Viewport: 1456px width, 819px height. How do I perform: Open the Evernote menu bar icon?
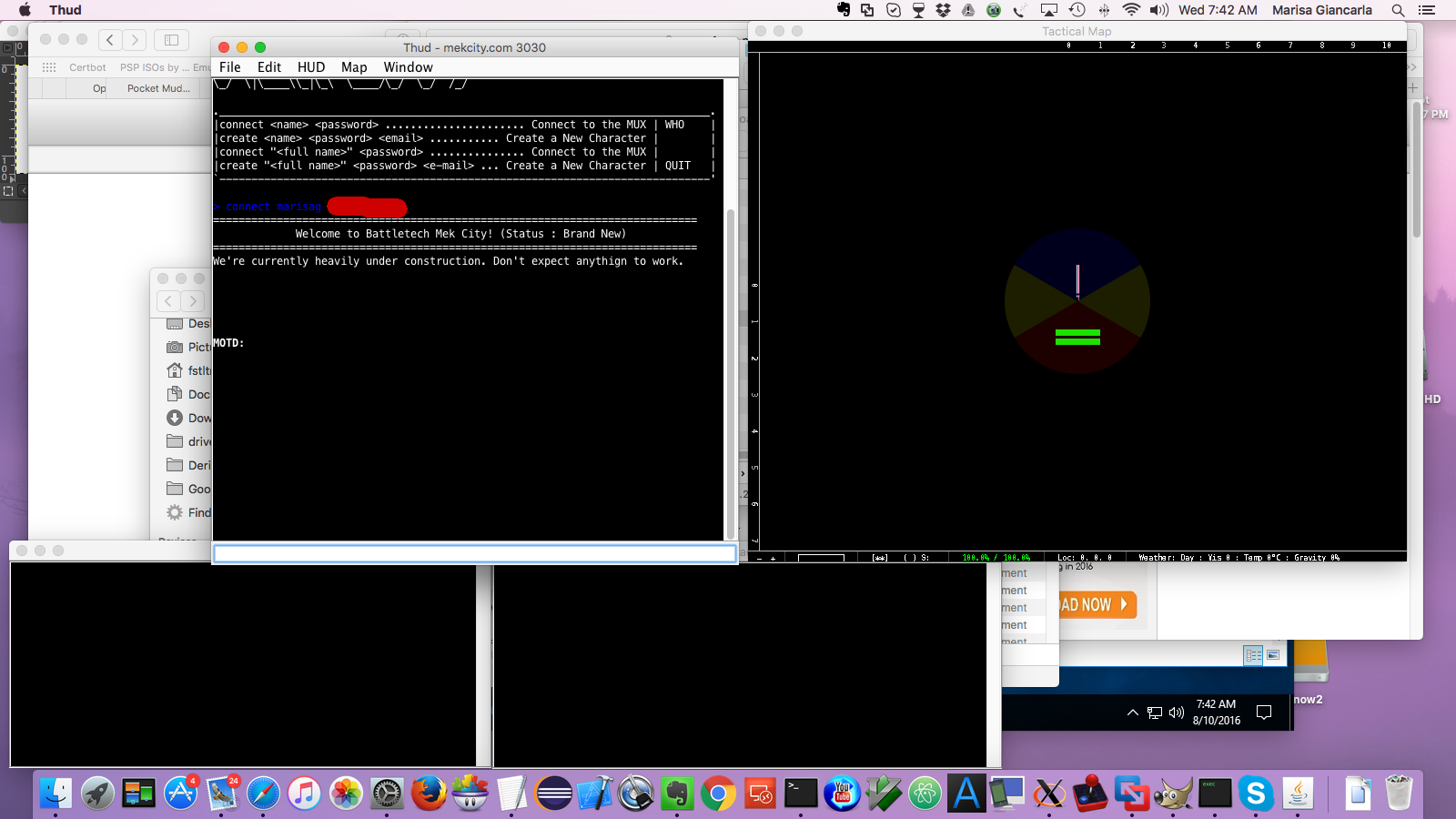(844, 10)
